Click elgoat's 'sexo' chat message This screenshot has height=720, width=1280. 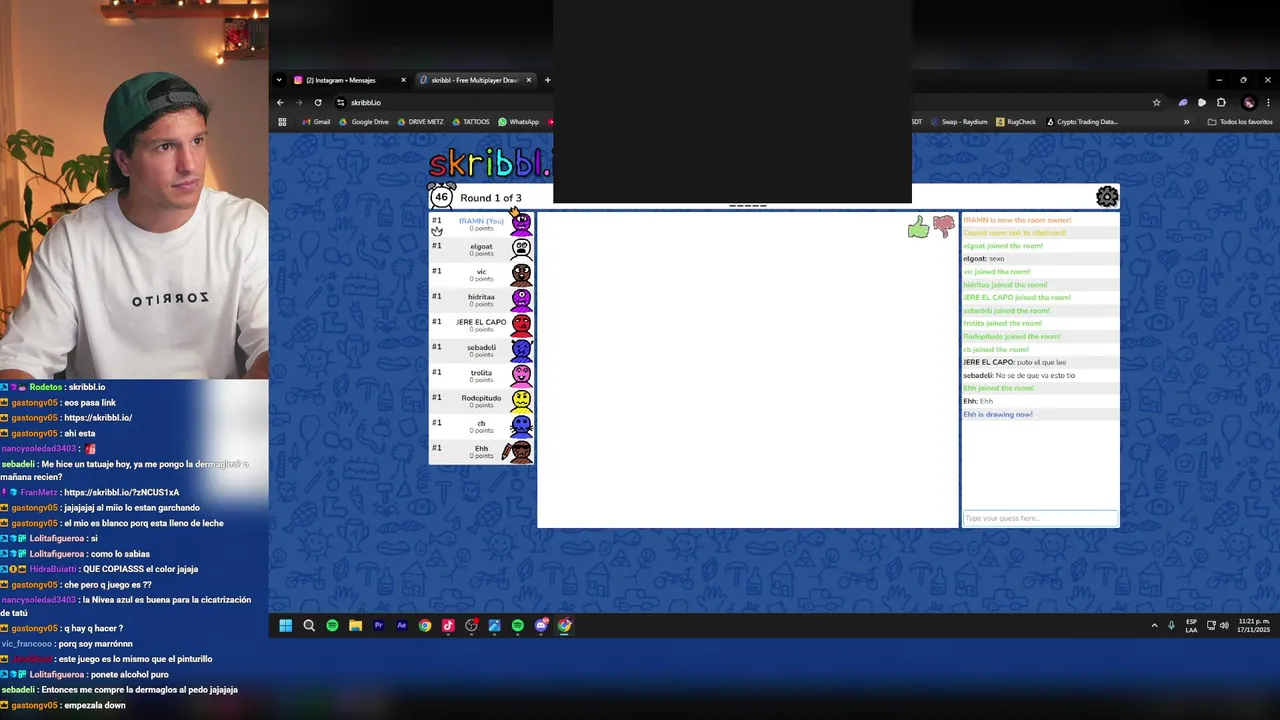984,259
